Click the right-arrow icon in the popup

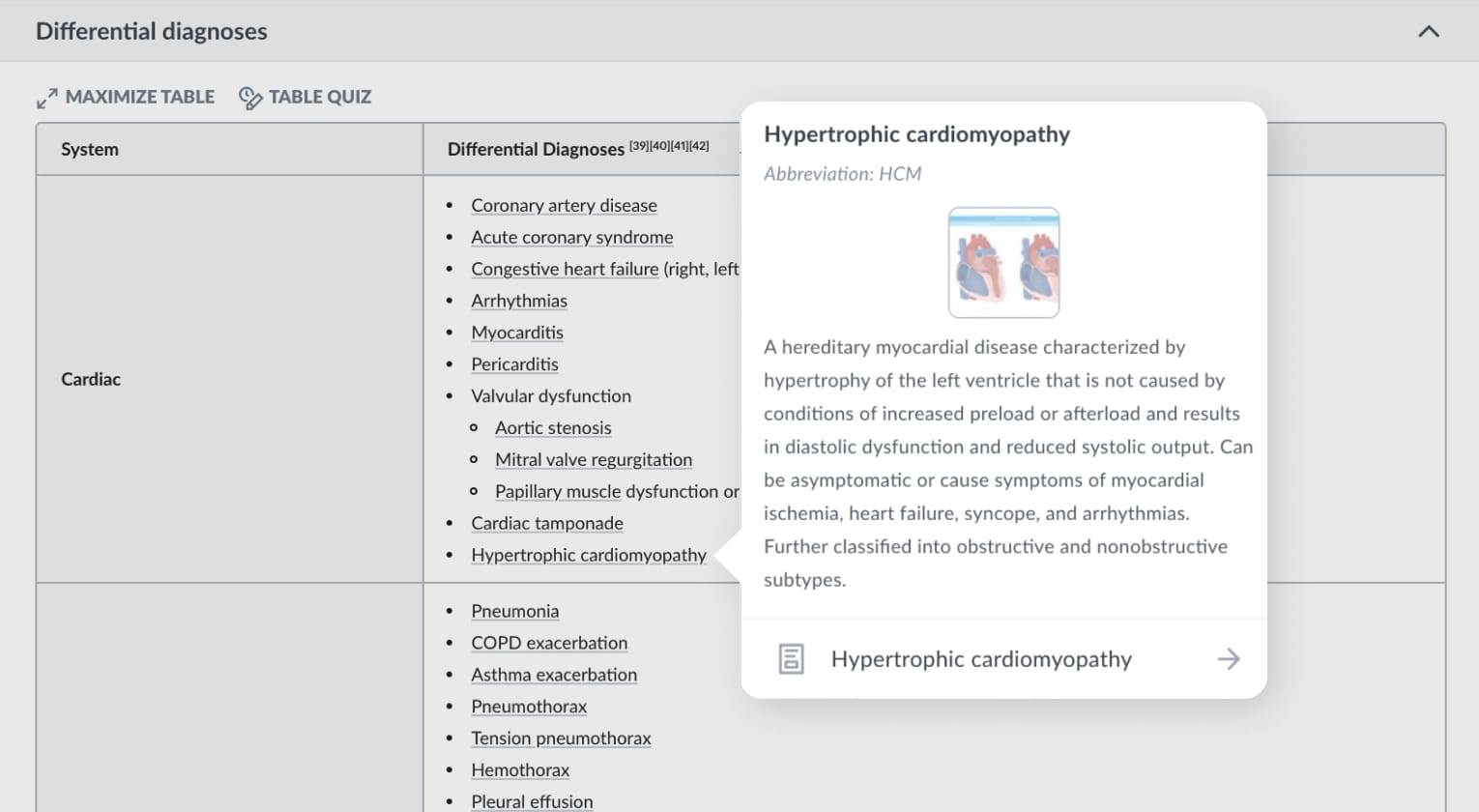coord(1228,658)
